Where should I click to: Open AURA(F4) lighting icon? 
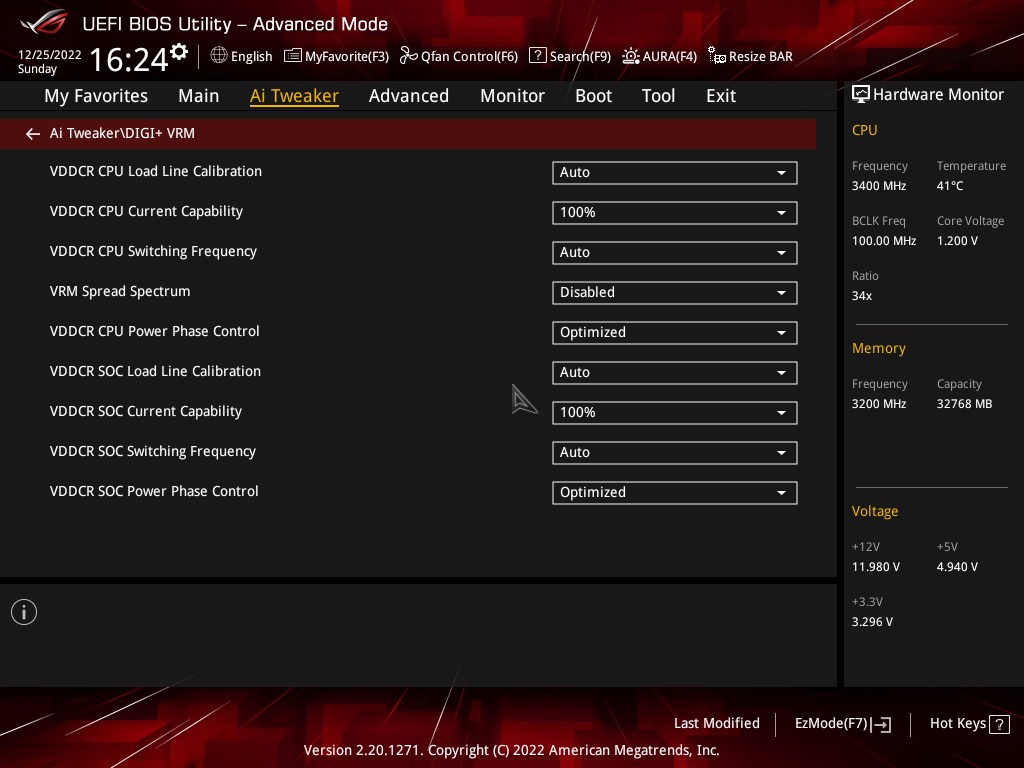(630, 56)
